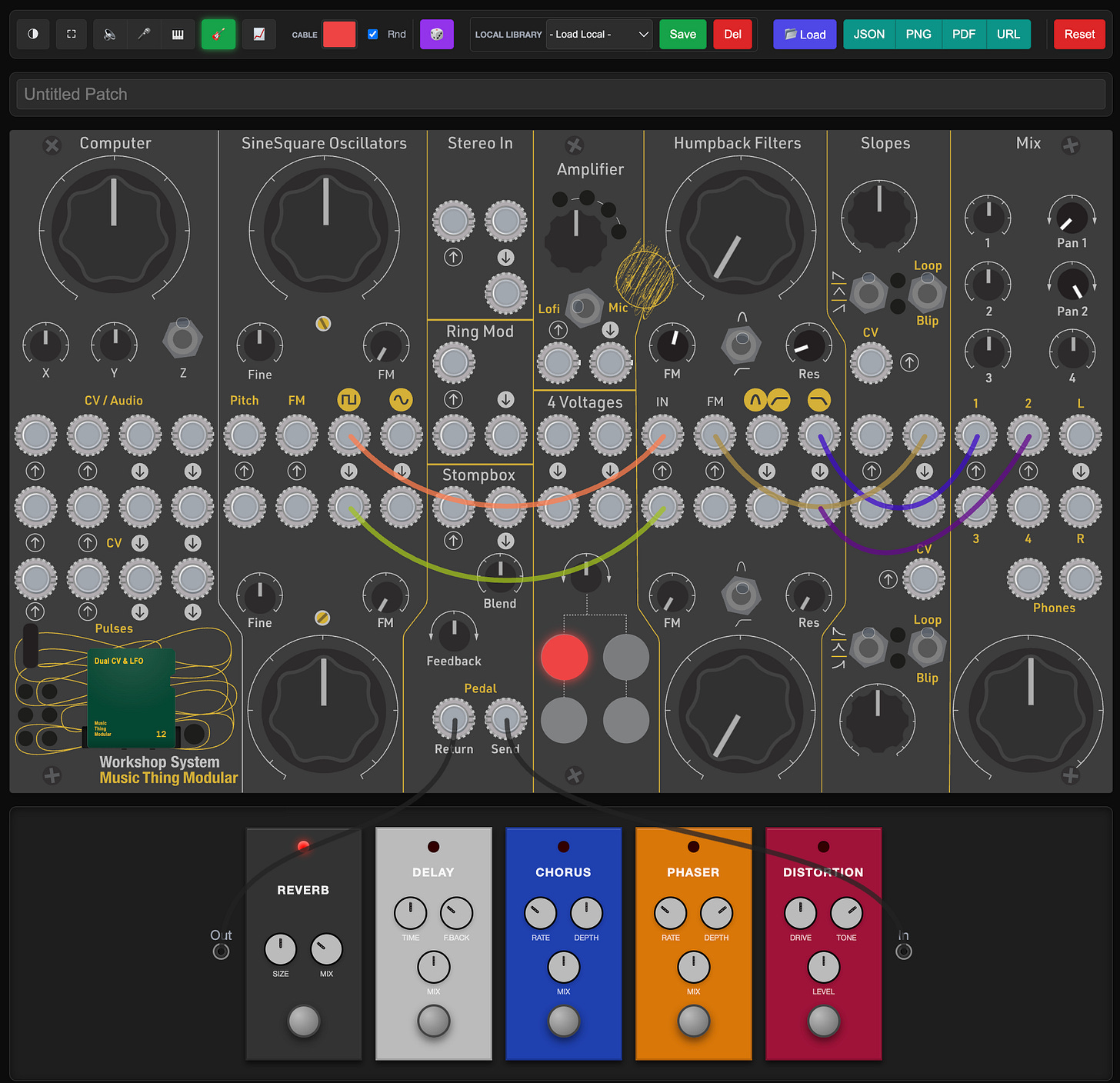Open the piano keyboard icon
Image resolution: width=1120 pixels, height=1083 pixels.
pyautogui.click(x=178, y=35)
